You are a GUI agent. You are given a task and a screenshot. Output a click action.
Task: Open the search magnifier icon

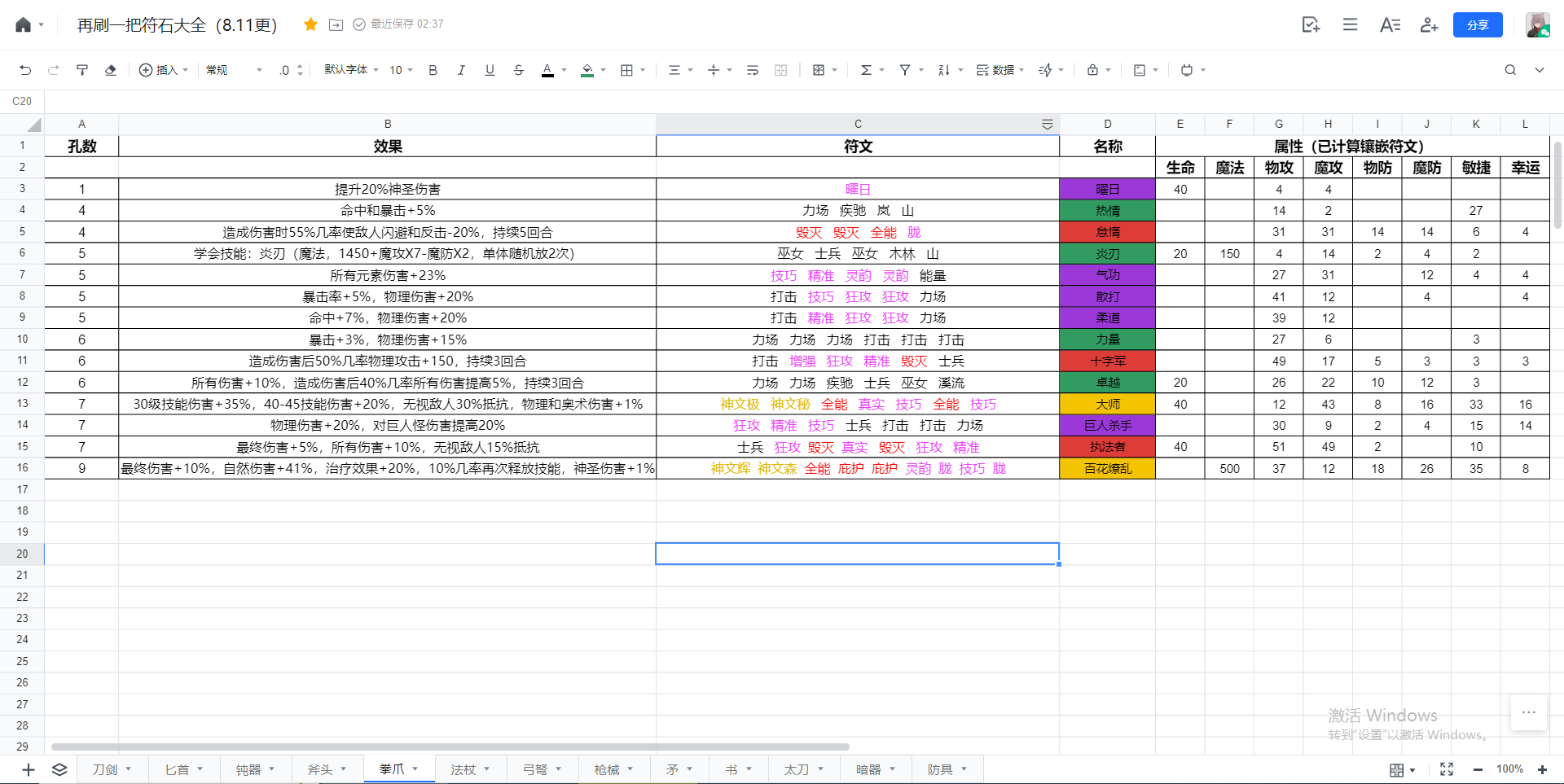point(1510,70)
